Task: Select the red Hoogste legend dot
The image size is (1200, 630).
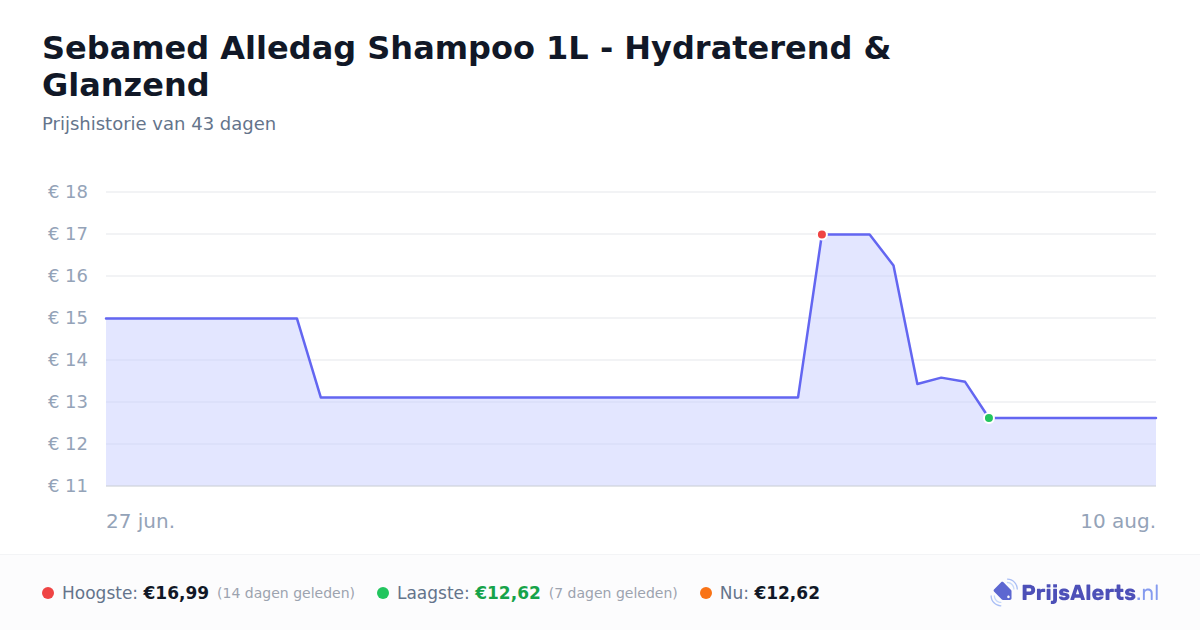Action: point(48,593)
